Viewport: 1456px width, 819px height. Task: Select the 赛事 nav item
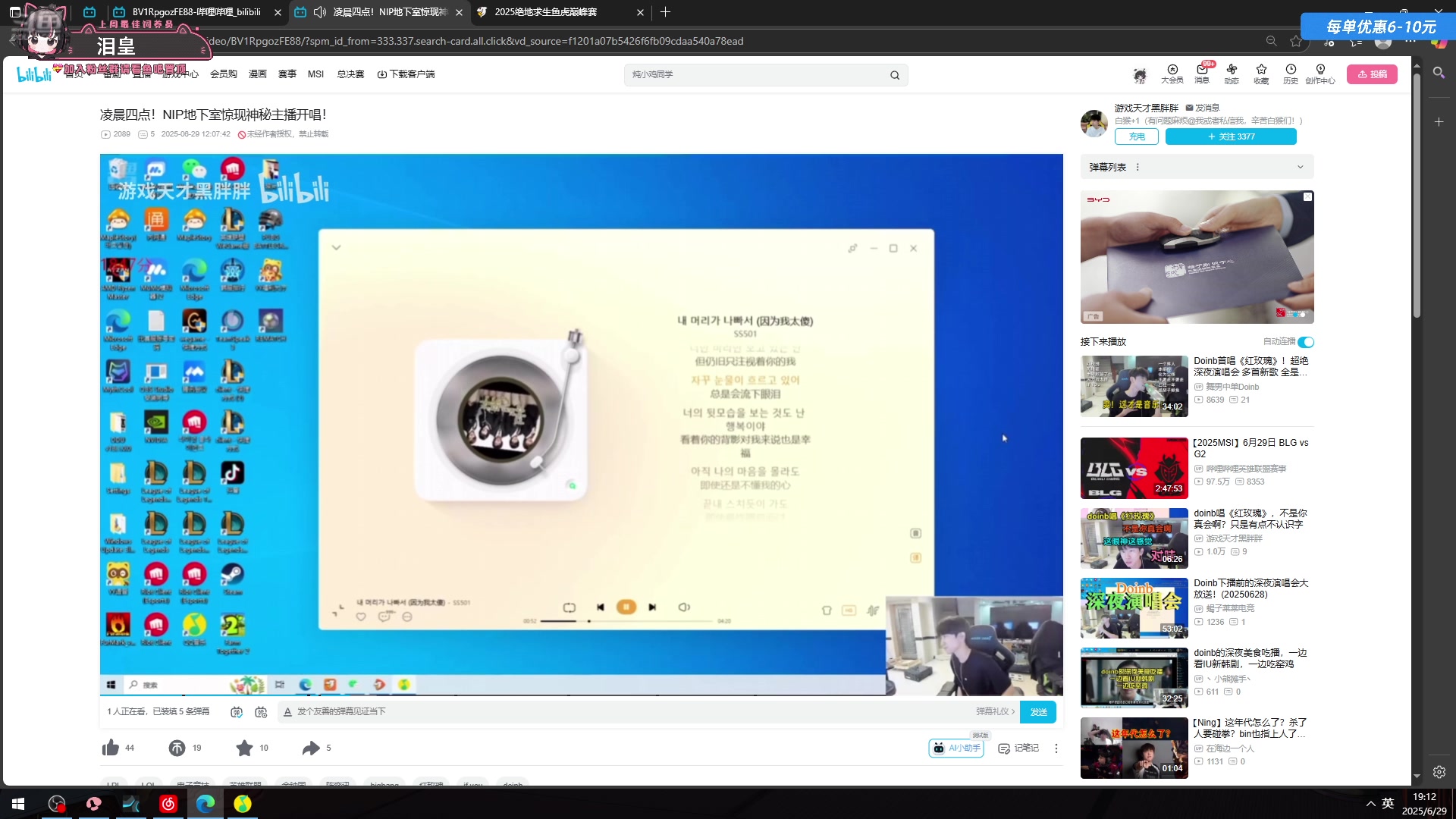pos(287,74)
